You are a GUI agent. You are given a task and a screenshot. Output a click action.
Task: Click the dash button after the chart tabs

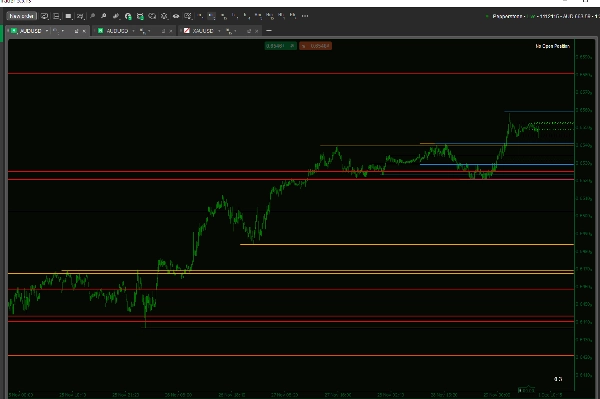click(269, 31)
